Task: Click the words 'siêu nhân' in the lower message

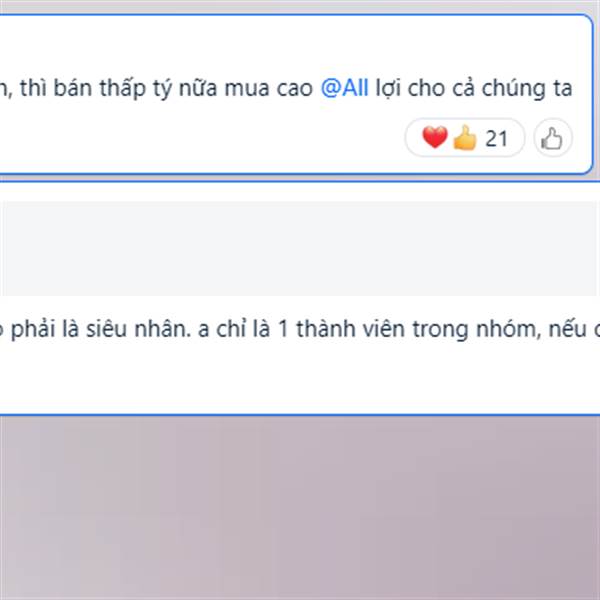Action: pos(138,329)
